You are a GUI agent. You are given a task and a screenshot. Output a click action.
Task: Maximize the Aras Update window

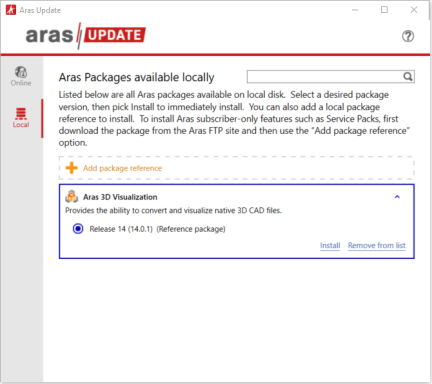click(384, 10)
